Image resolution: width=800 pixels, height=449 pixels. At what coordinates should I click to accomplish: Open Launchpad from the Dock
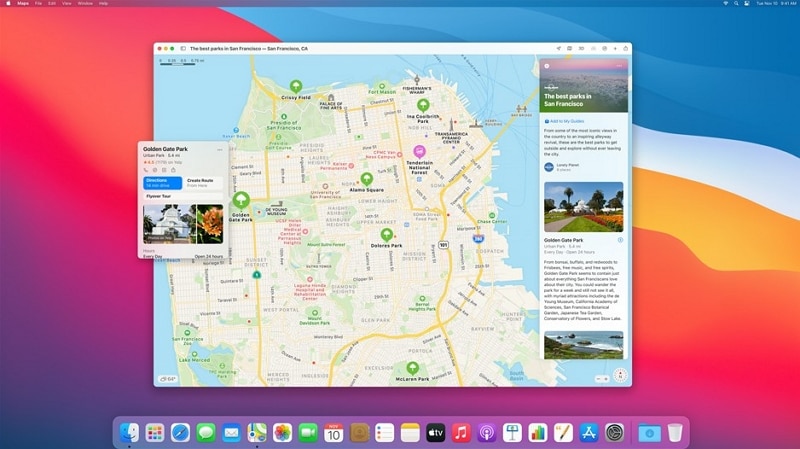click(155, 433)
